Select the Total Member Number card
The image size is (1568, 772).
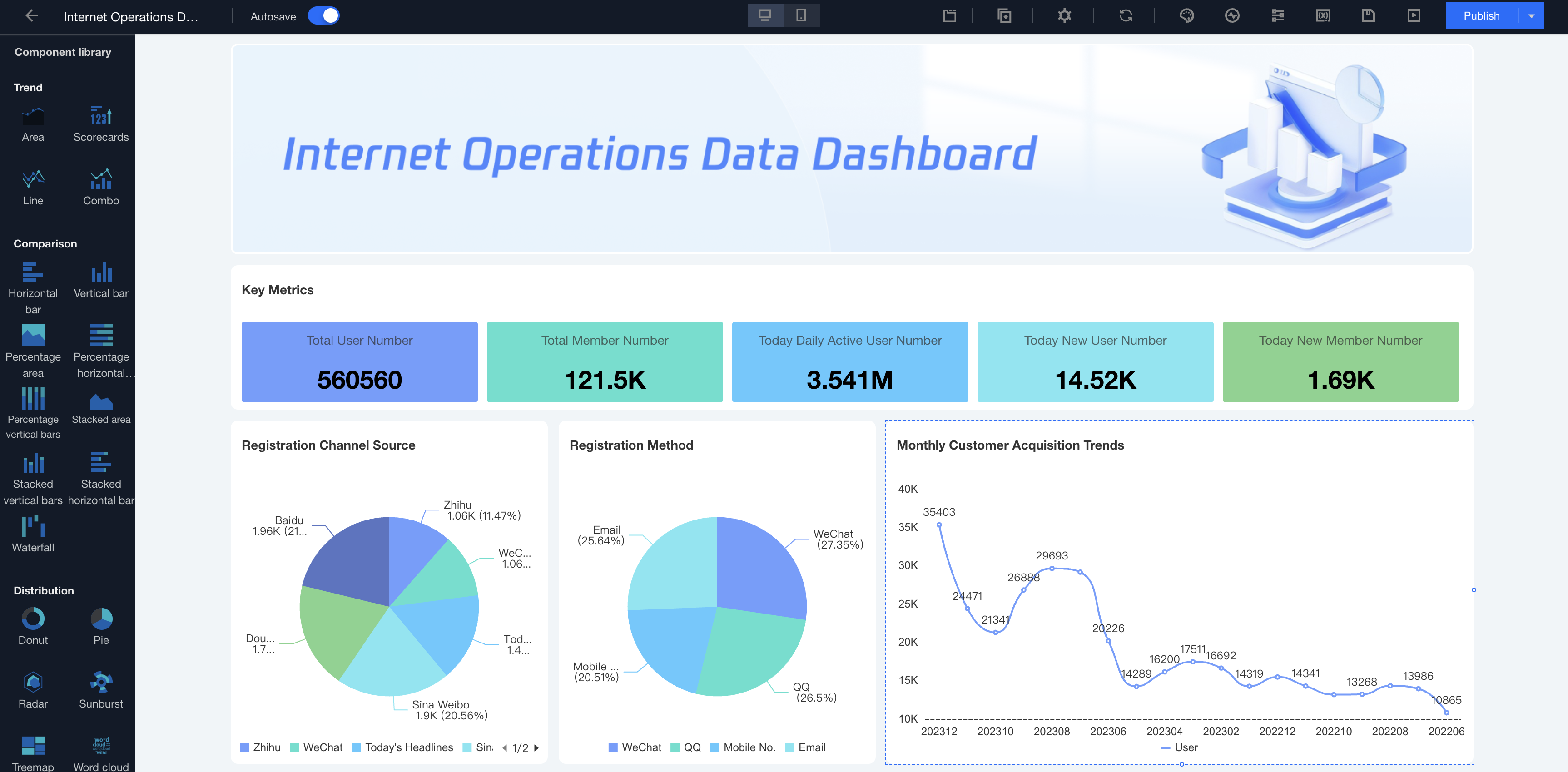tap(605, 361)
